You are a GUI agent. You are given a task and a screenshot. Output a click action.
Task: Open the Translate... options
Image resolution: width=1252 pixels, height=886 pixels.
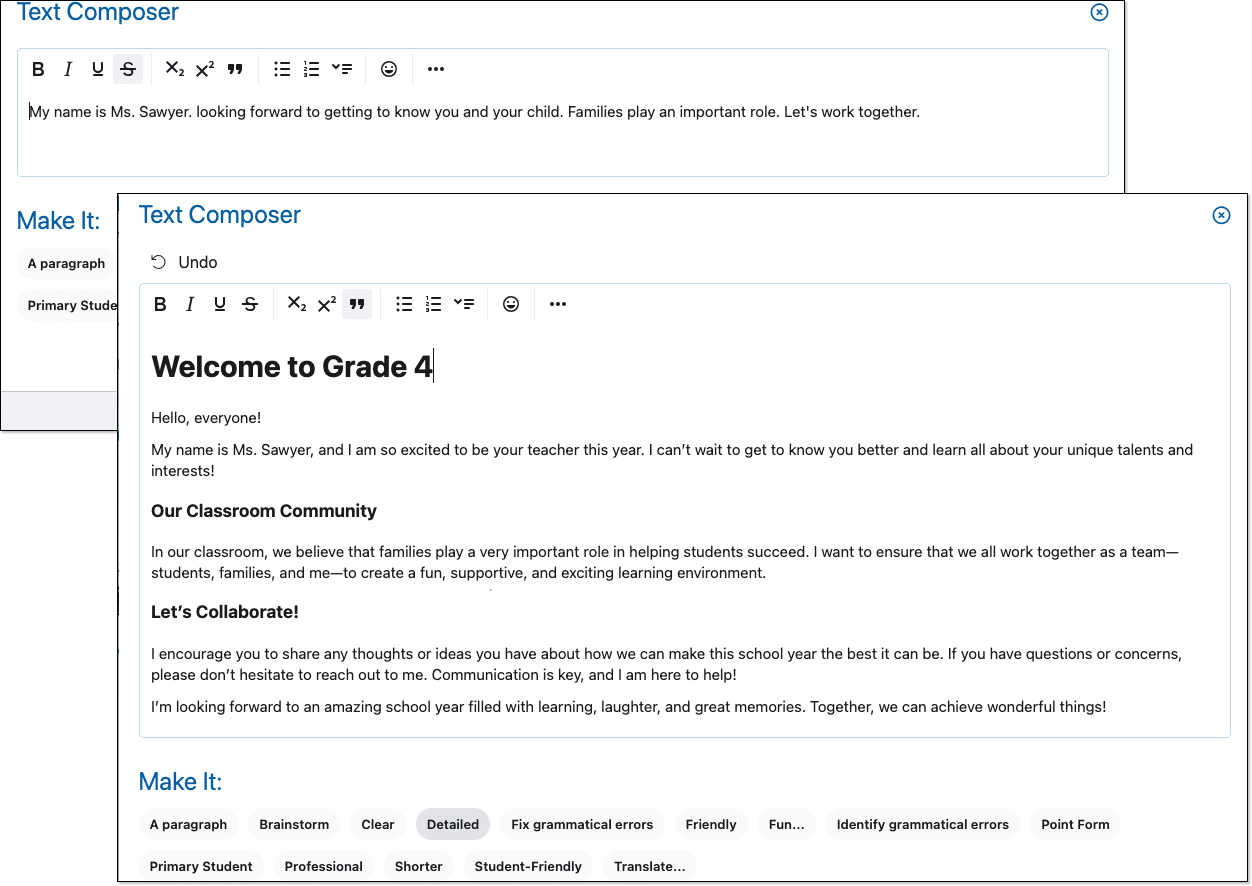click(x=650, y=866)
